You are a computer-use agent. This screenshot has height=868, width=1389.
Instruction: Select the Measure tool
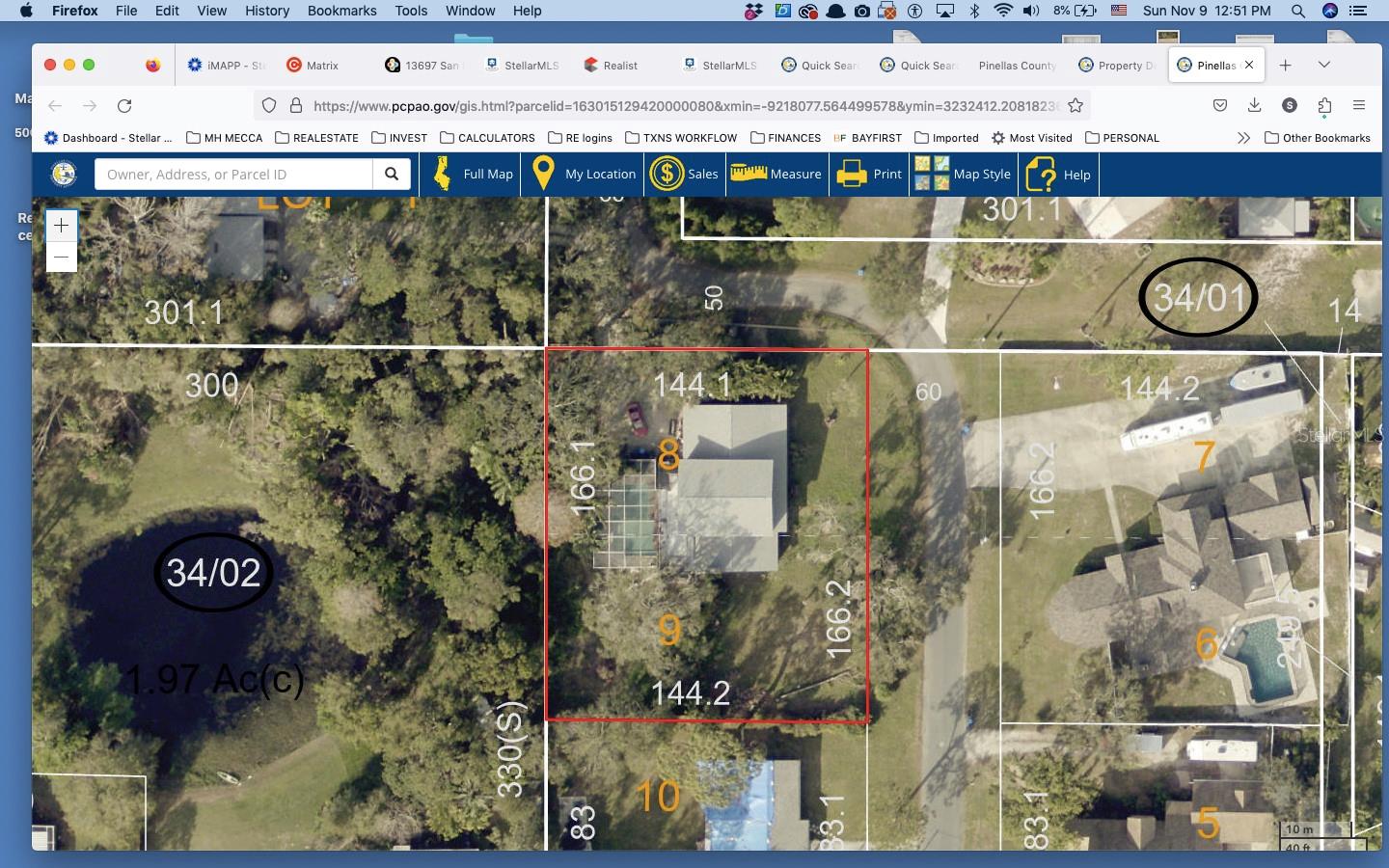click(776, 174)
